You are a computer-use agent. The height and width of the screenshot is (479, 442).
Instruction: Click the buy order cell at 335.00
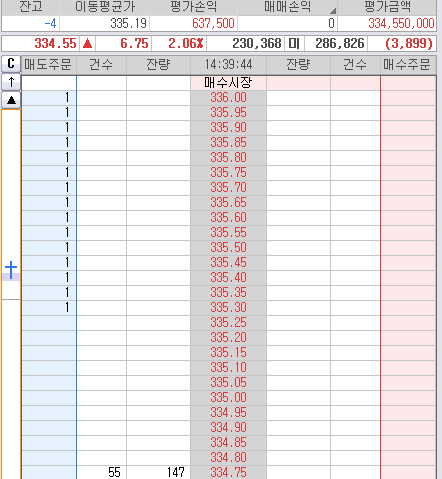[x=408, y=398]
